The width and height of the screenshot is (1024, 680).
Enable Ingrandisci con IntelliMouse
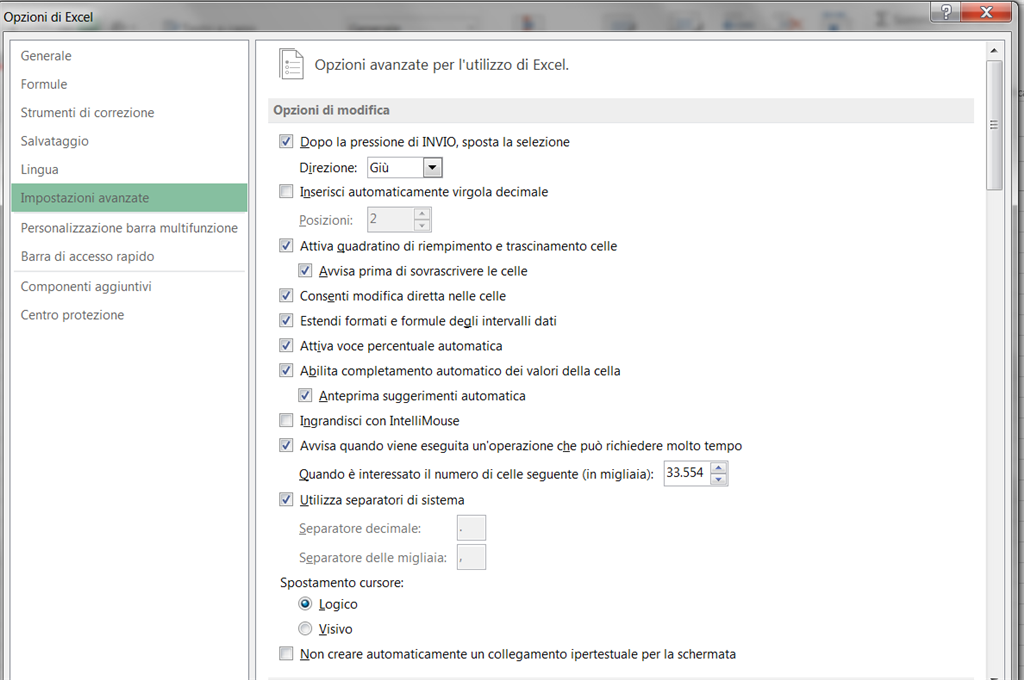coord(286,420)
